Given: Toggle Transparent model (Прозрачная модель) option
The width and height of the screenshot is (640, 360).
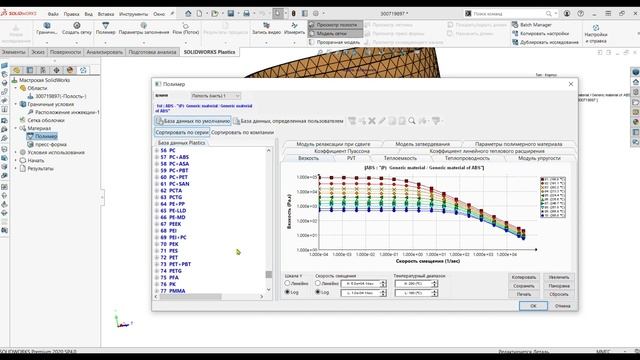Looking at the screenshot, I should click(x=334, y=42).
